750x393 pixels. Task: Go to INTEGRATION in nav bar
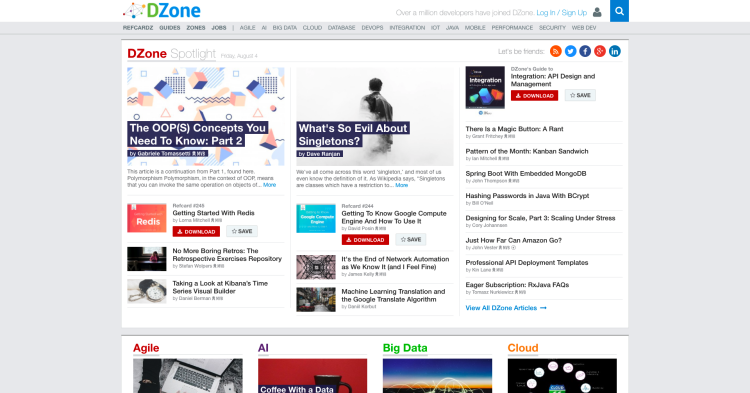tap(407, 28)
